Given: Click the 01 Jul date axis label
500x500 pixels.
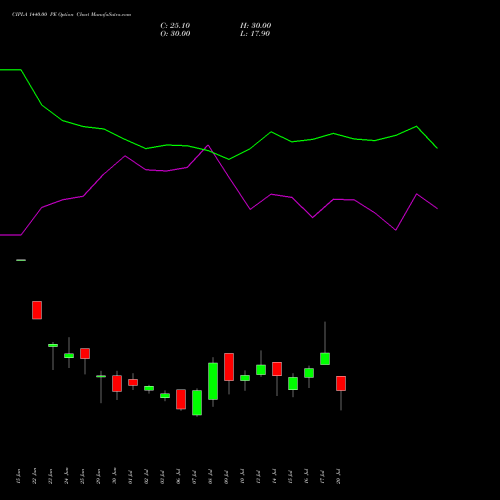Looking at the screenshot, I should pyautogui.click(x=130, y=476).
